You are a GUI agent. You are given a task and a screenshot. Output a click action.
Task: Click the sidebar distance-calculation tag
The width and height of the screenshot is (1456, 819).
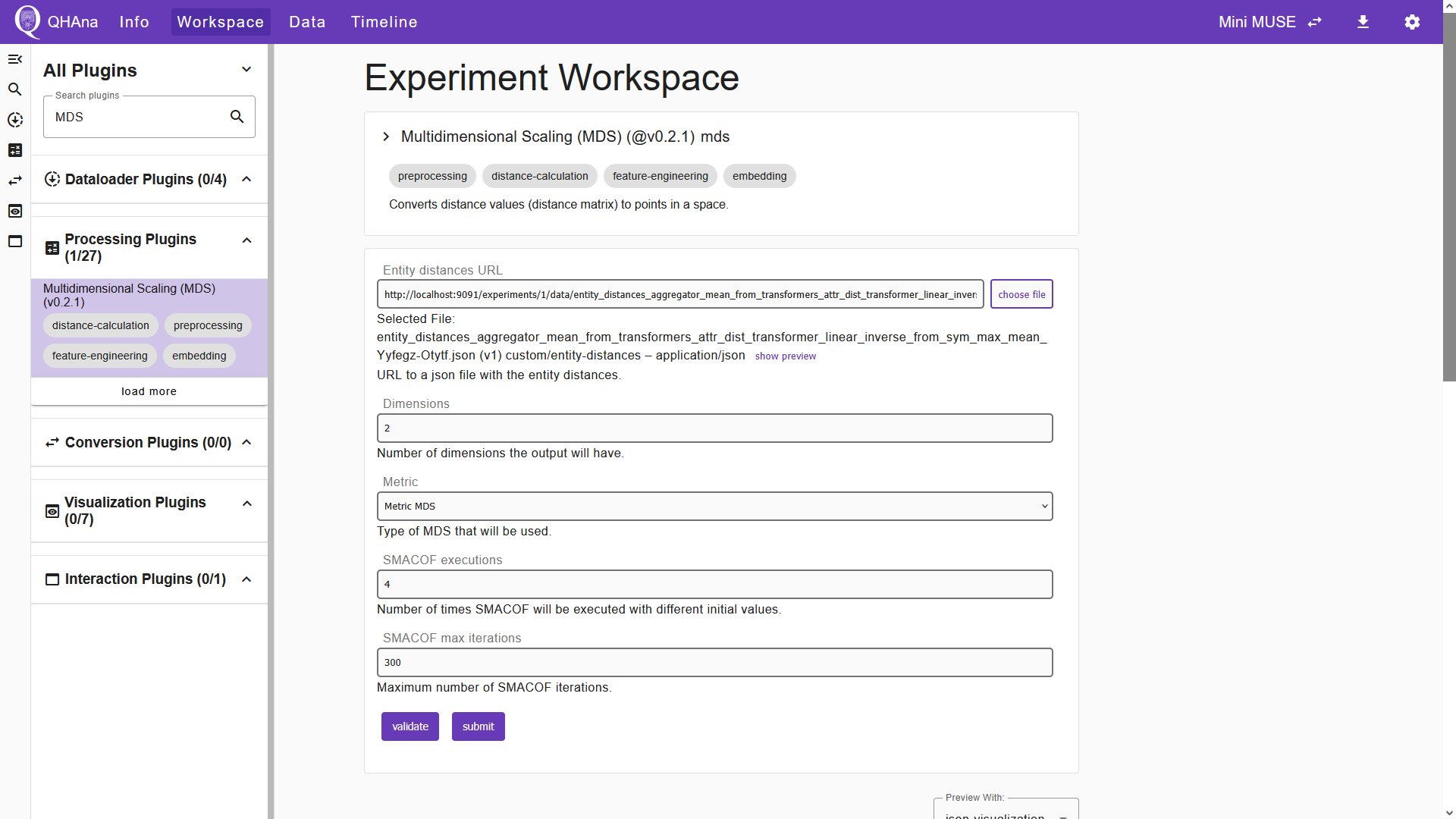pyautogui.click(x=101, y=325)
